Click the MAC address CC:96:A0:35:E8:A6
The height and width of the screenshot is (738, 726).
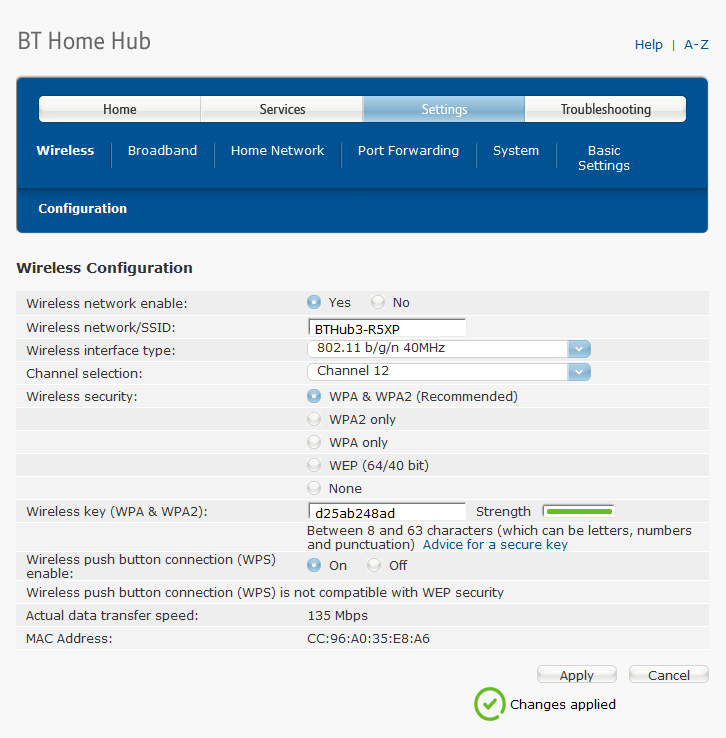[368, 638]
